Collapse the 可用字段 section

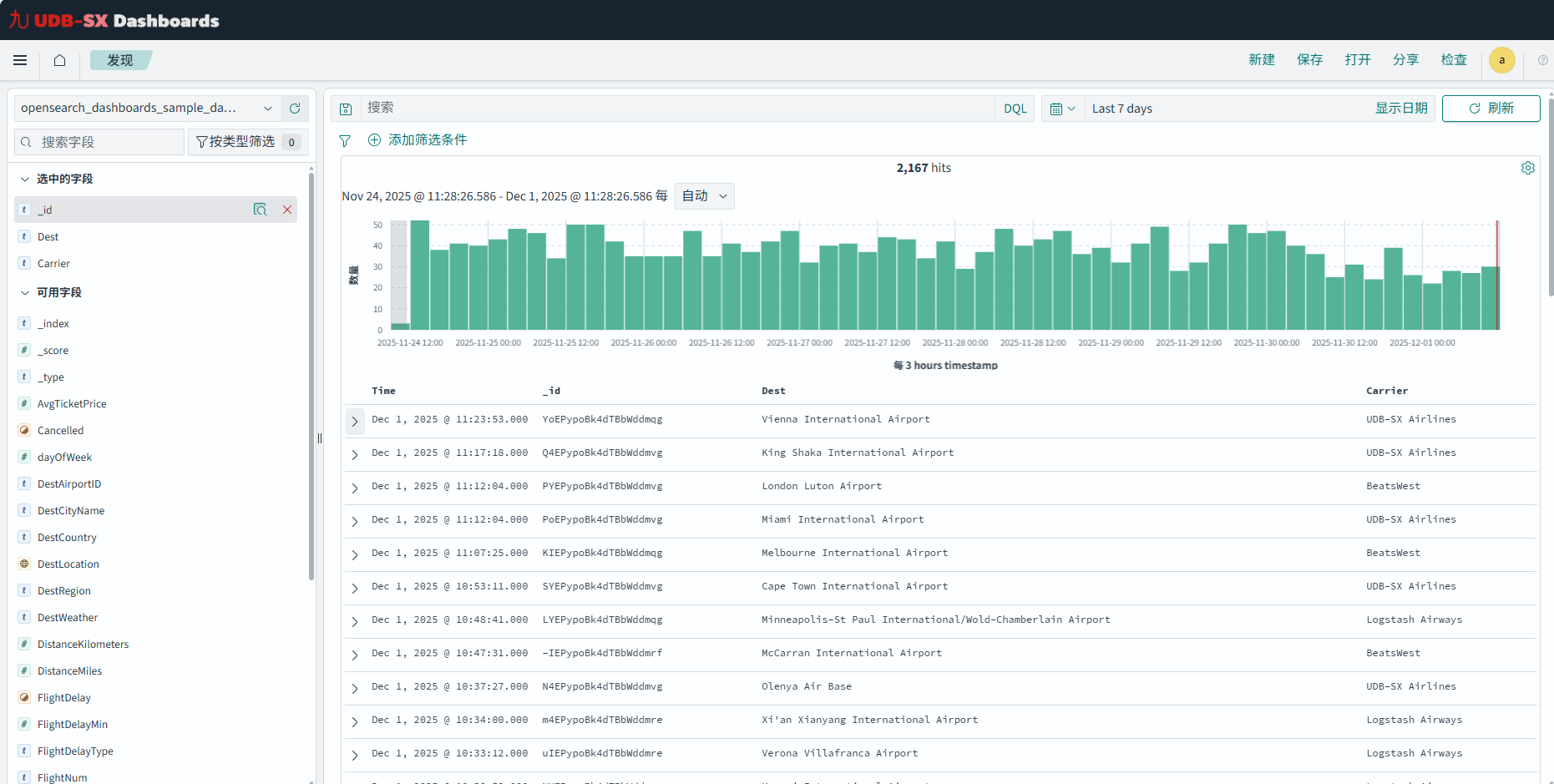click(x=25, y=292)
